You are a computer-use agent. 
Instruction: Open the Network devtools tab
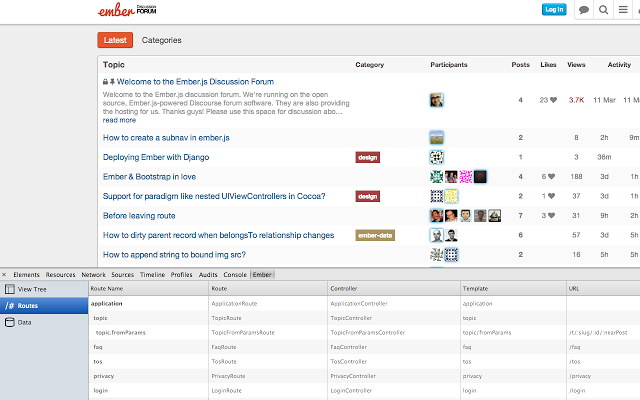(93, 275)
